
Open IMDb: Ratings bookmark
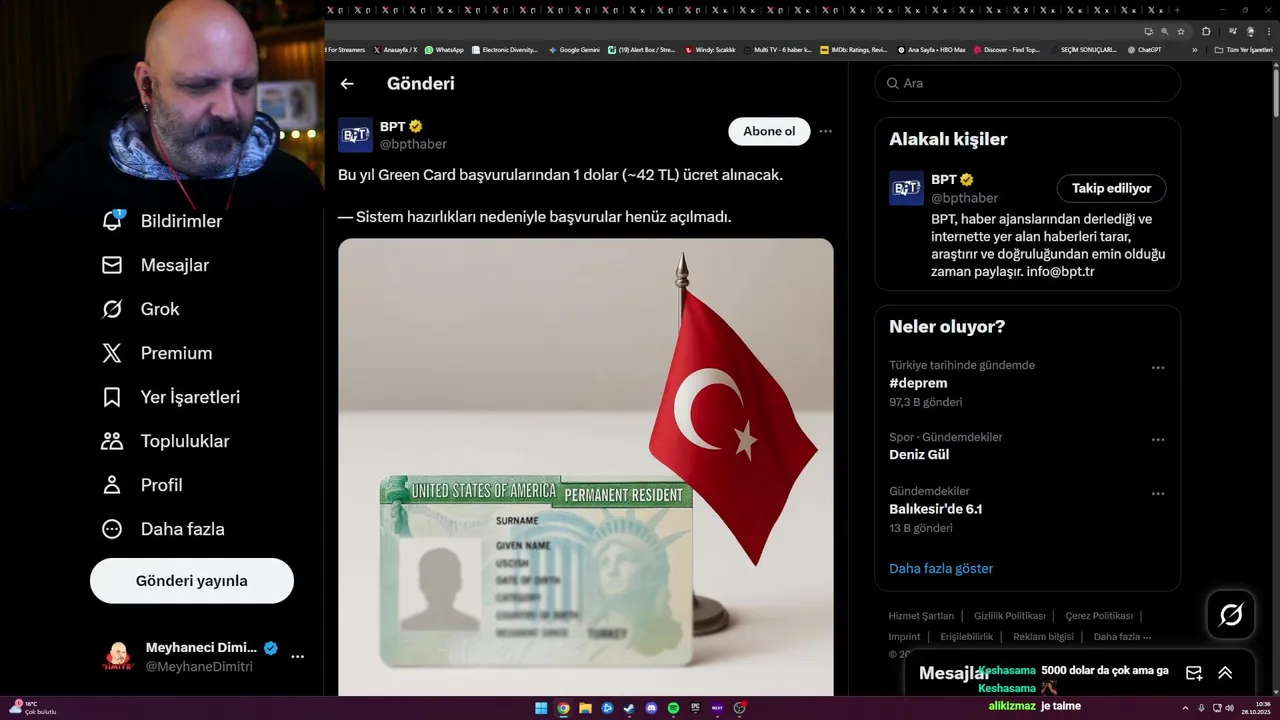(853, 50)
